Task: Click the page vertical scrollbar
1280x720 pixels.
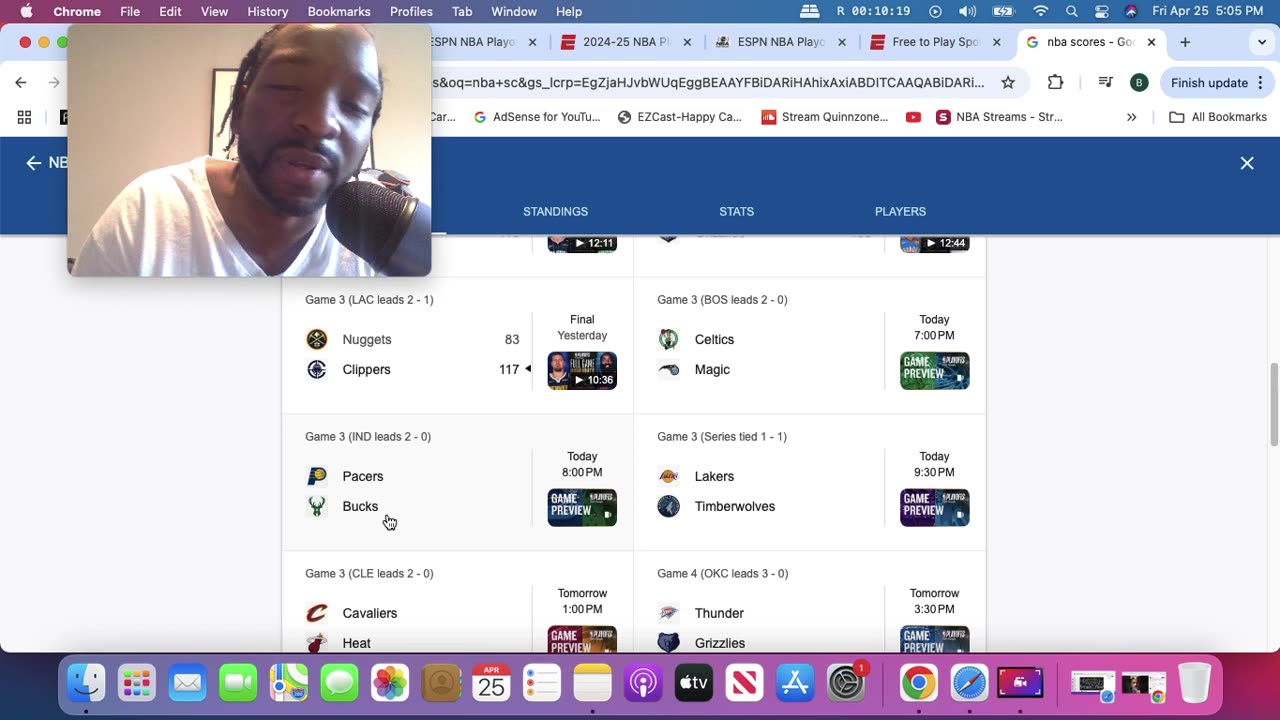Action: pos(1273,405)
